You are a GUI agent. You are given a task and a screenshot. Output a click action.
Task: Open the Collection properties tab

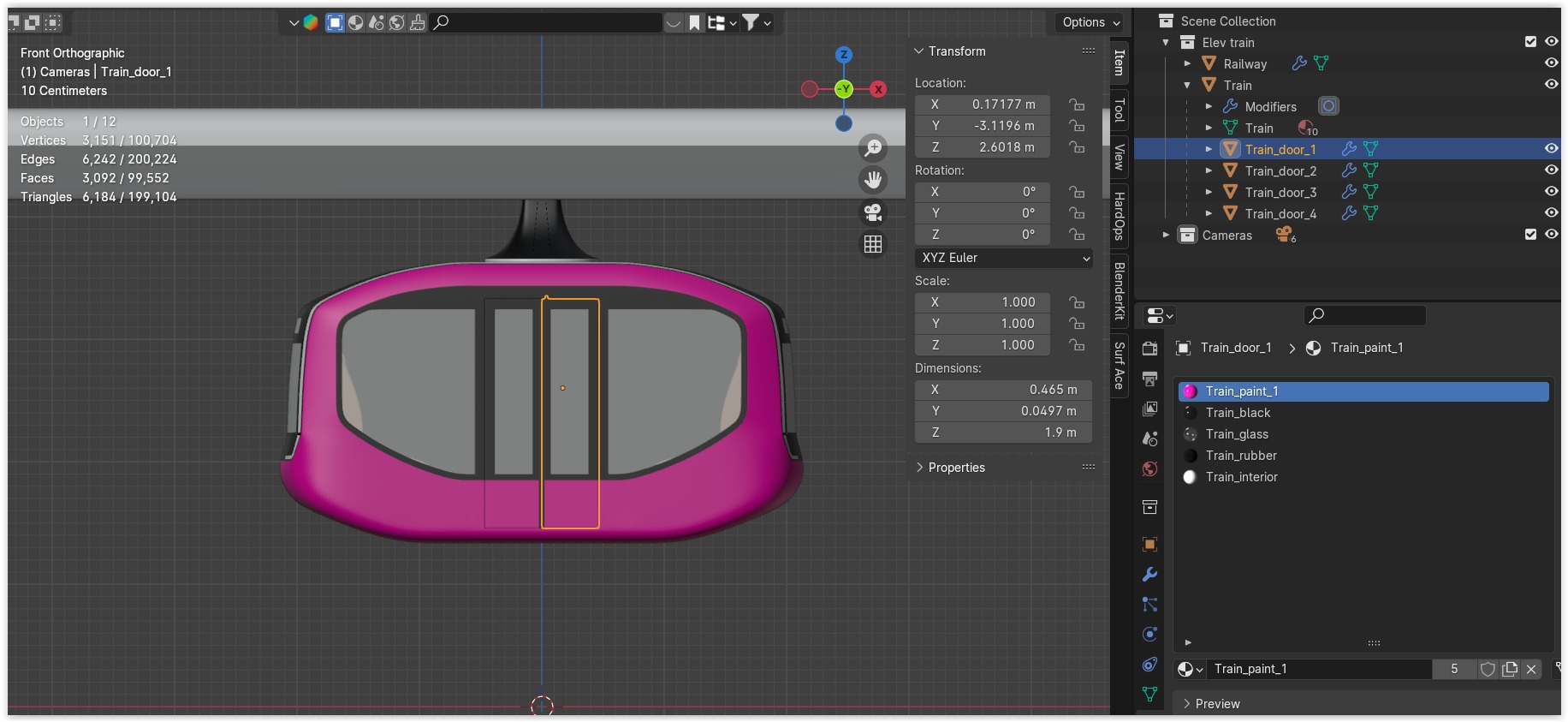(x=1150, y=507)
